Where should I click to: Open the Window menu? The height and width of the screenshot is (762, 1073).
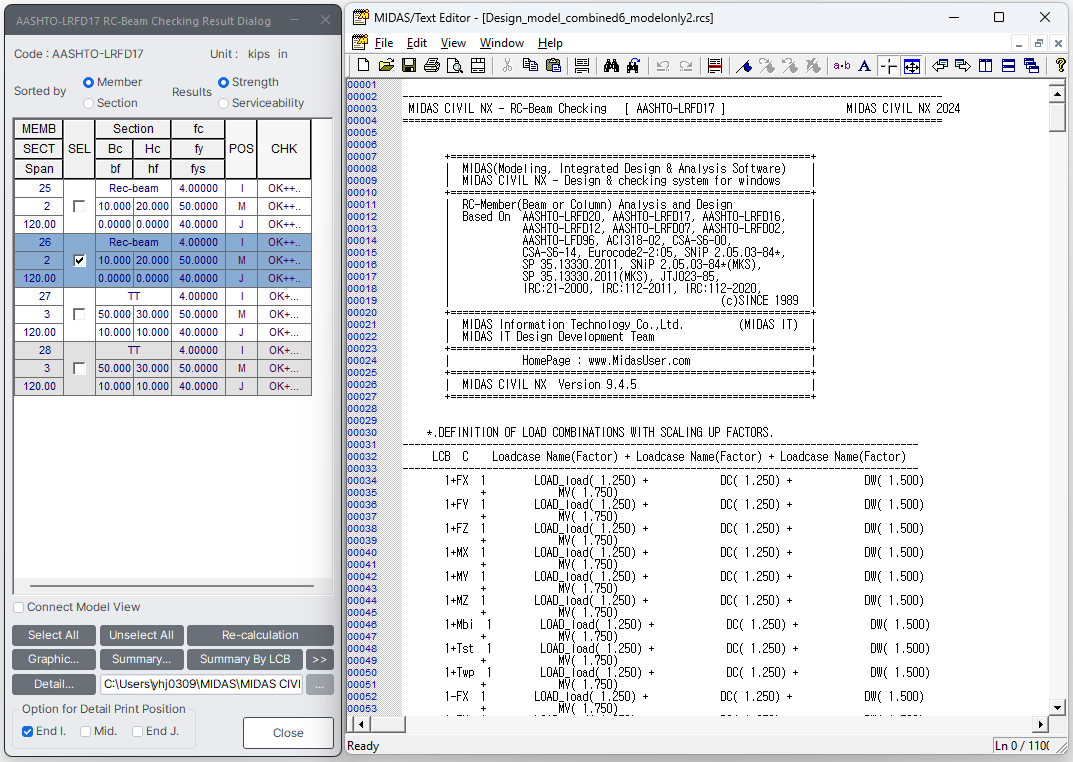[x=502, y=43]
